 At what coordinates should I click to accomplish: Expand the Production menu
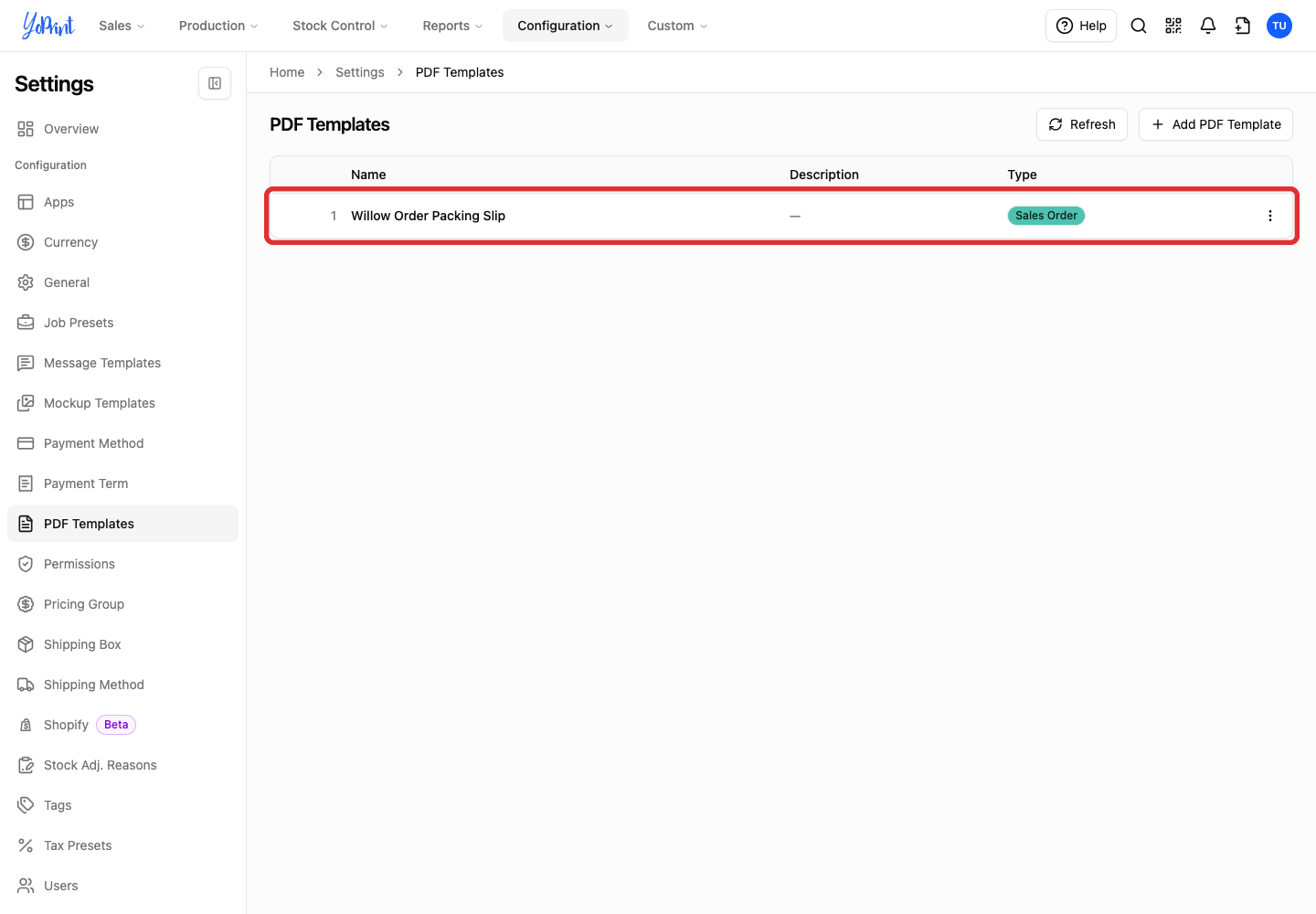pyautogui.click(x=218, y=26)
